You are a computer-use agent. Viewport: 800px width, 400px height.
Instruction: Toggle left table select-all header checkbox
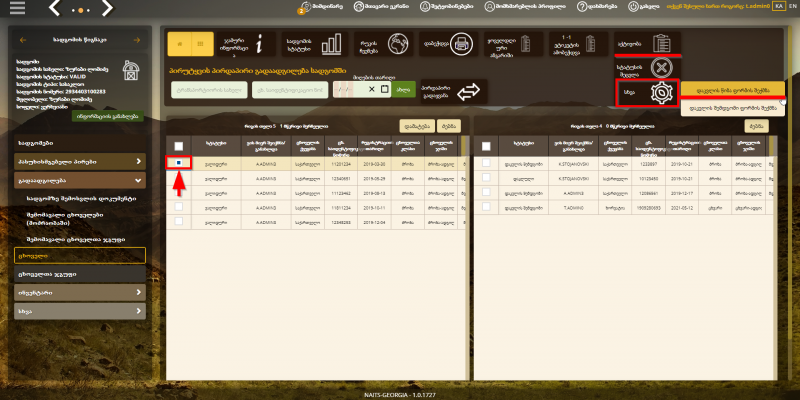pos(179,146)
